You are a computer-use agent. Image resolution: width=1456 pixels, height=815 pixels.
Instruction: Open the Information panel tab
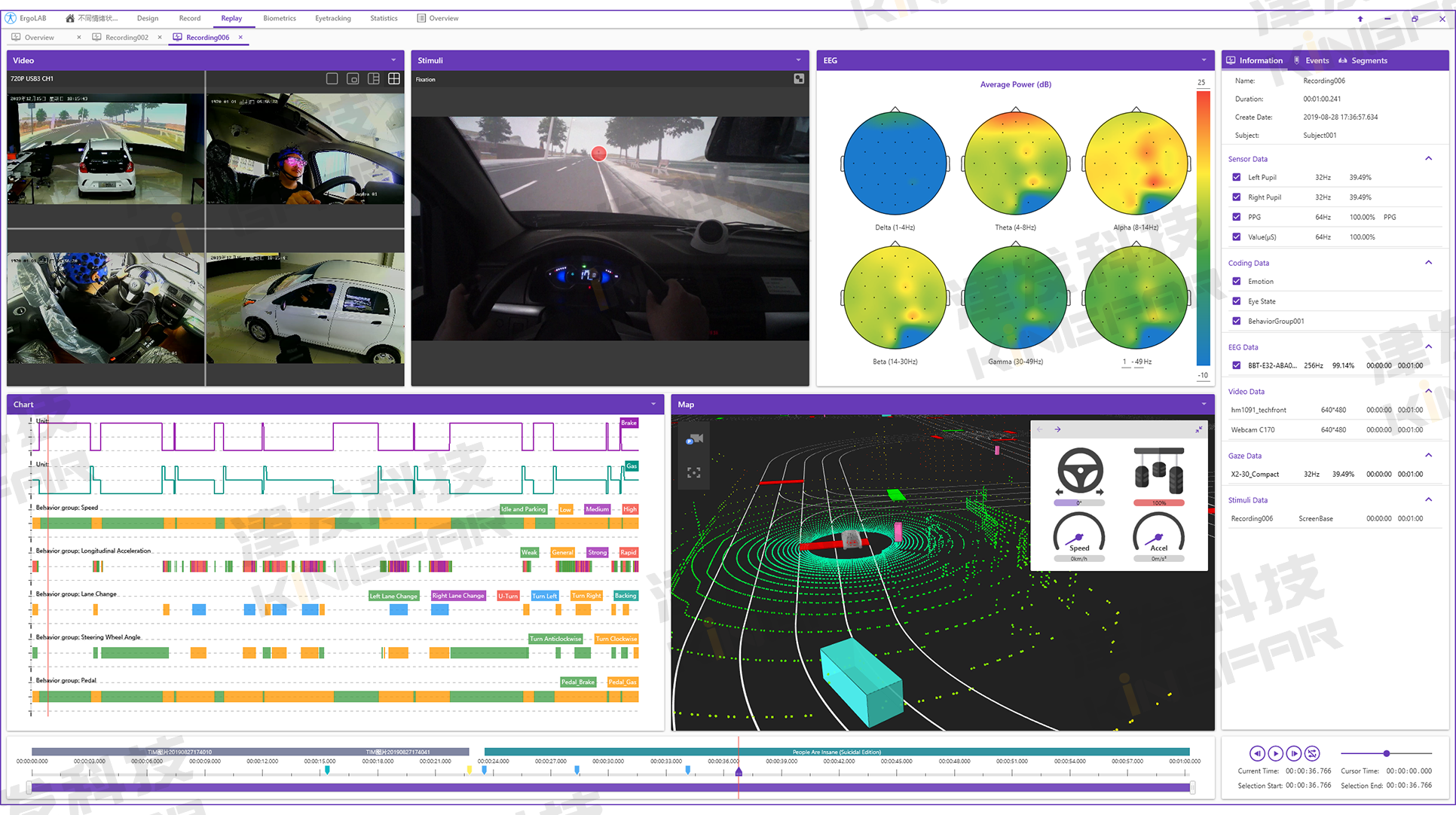point(1259,61)
